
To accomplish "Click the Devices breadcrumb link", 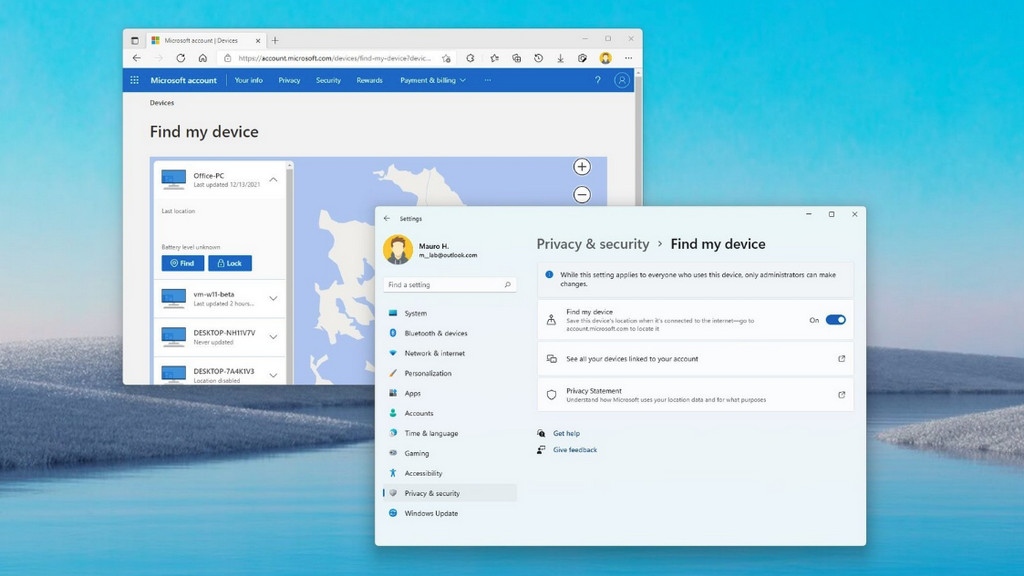I will point(162,103).
